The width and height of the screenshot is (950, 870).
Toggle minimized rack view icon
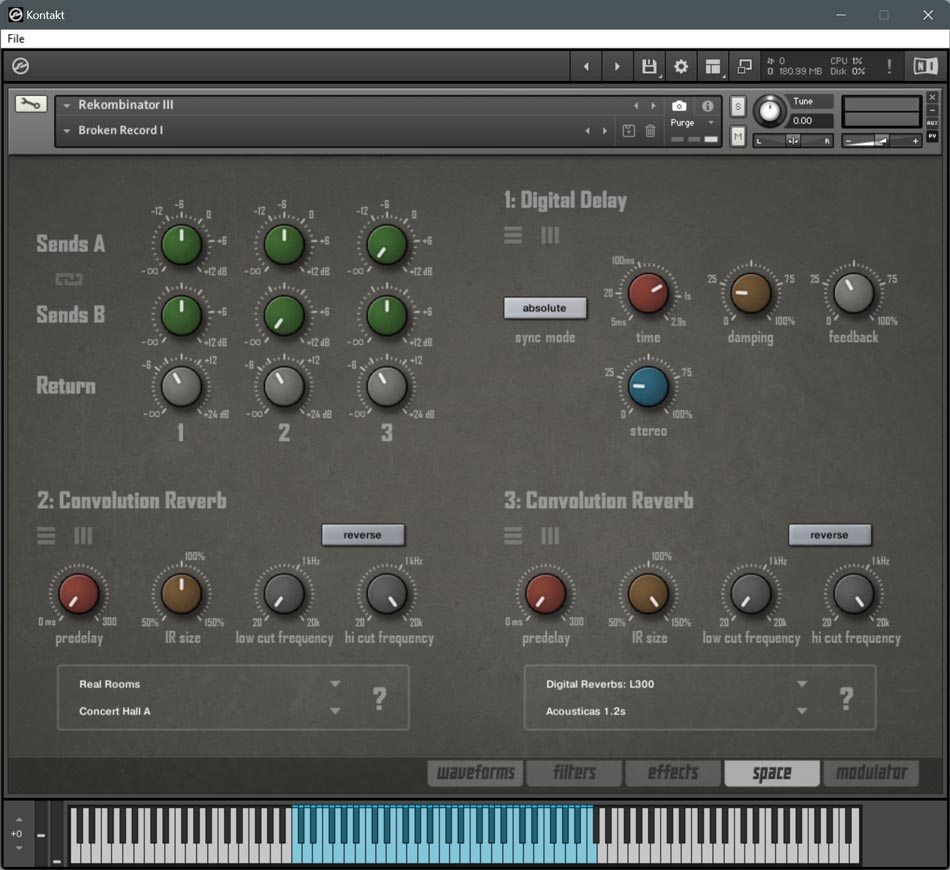pyautogui.click(x=744, y=66)
